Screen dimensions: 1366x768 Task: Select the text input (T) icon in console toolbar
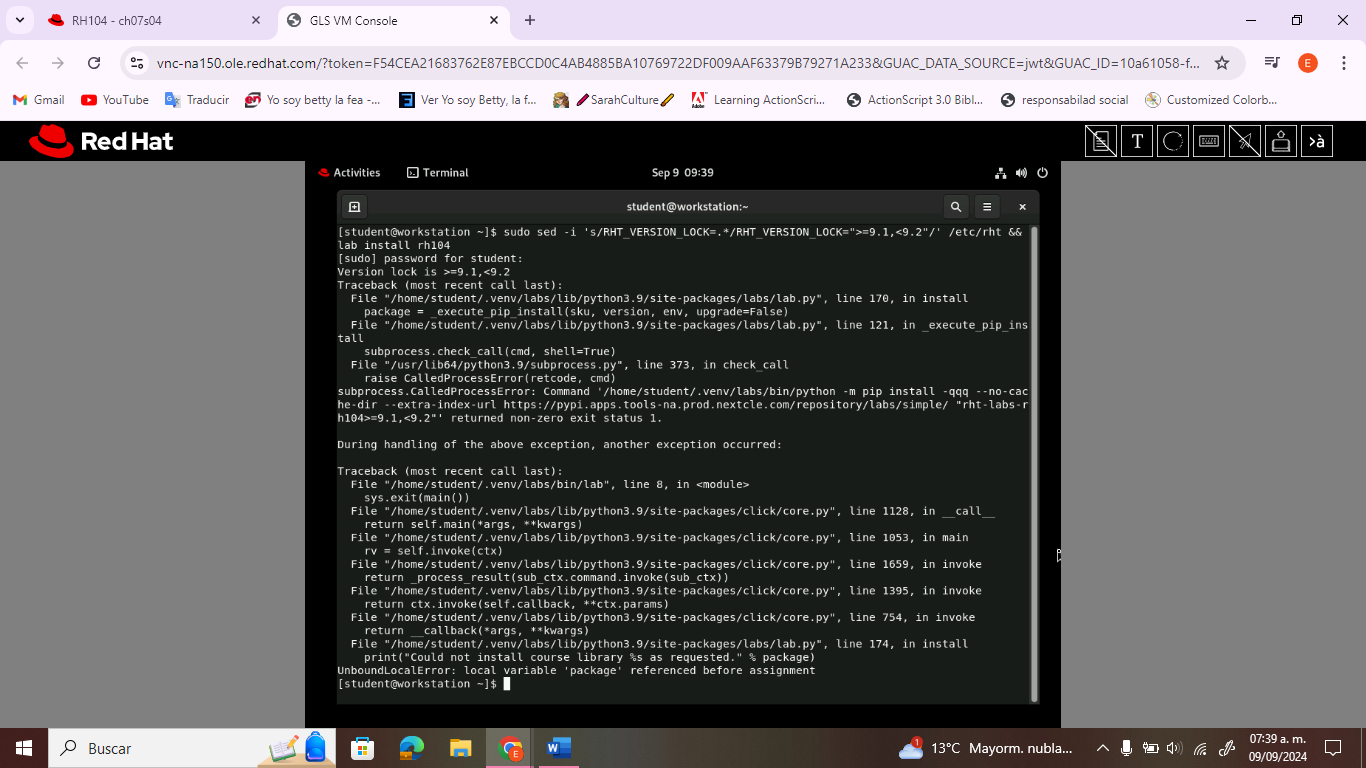pyautogui.click(x=1137, y=140)
